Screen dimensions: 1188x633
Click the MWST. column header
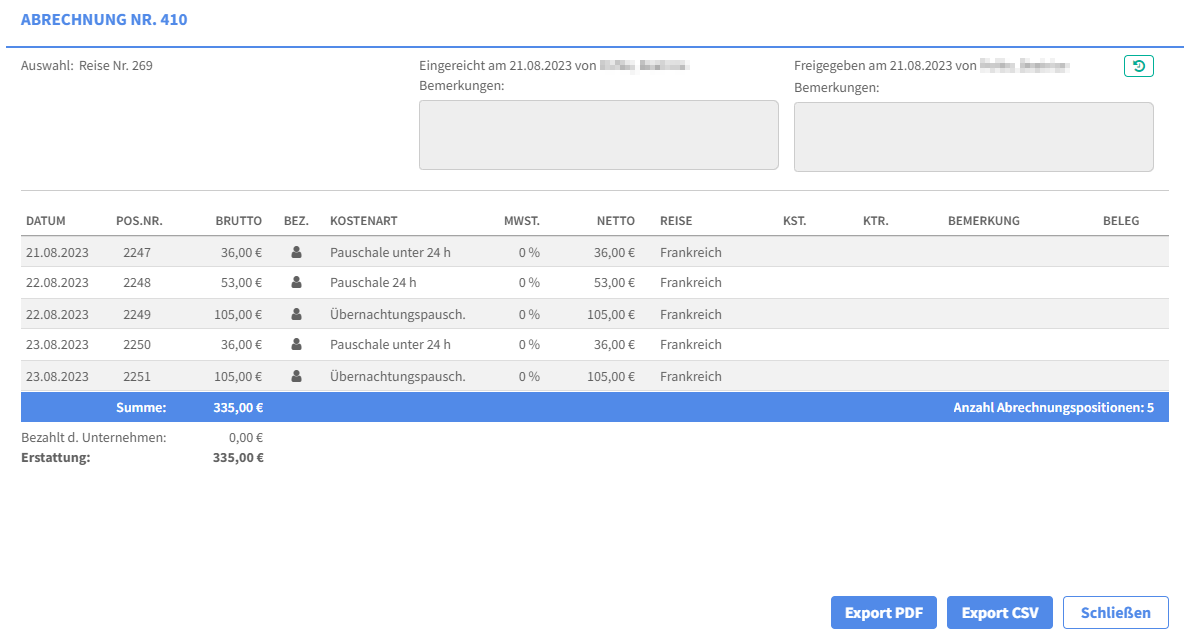(x=522, y=221)
